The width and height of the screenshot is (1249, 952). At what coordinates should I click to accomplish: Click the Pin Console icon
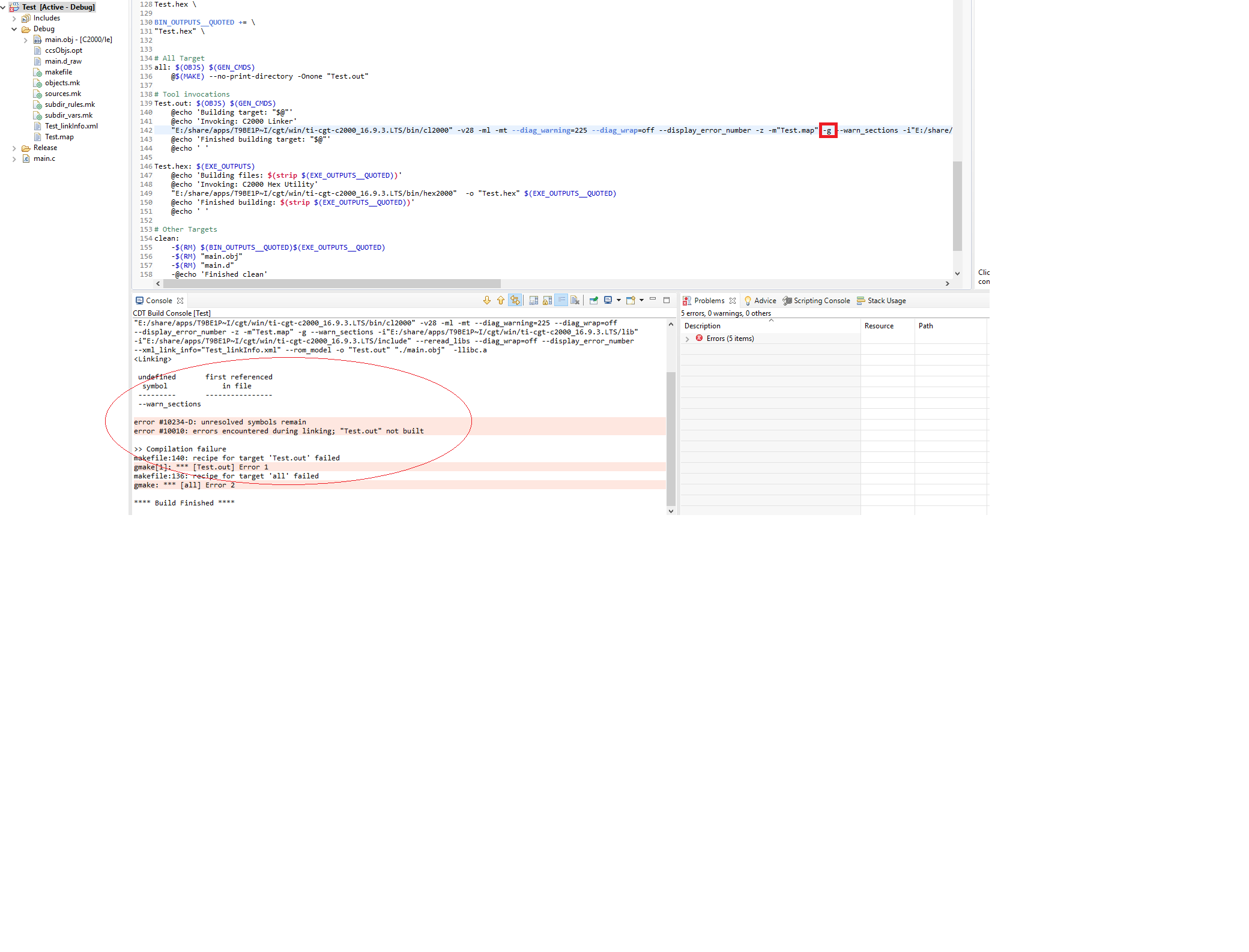coord(593,300)
